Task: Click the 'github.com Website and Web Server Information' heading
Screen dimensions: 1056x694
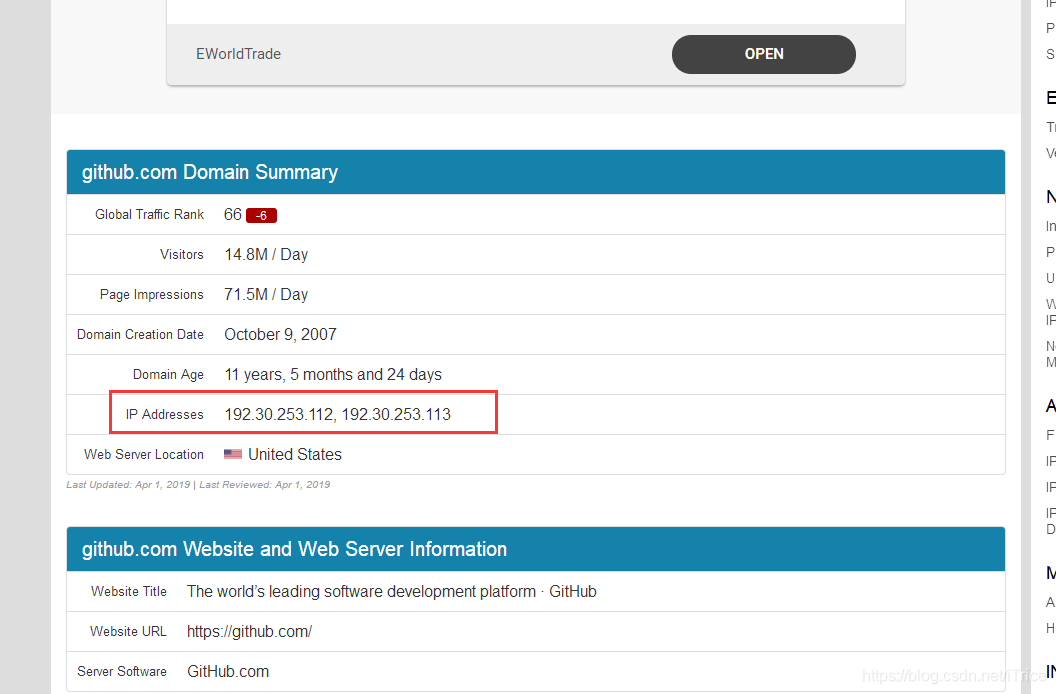Action: tap(294, 549)
